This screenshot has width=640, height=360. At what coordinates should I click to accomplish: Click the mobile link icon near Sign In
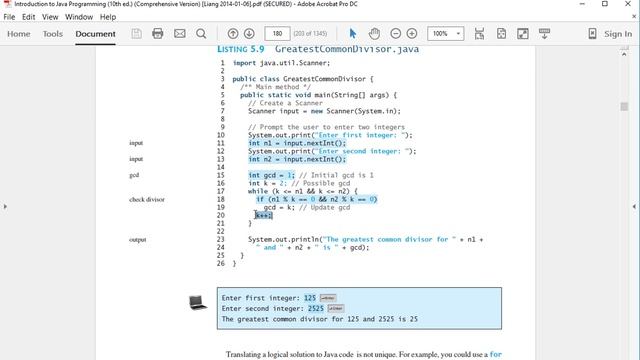tap(592, 33)
